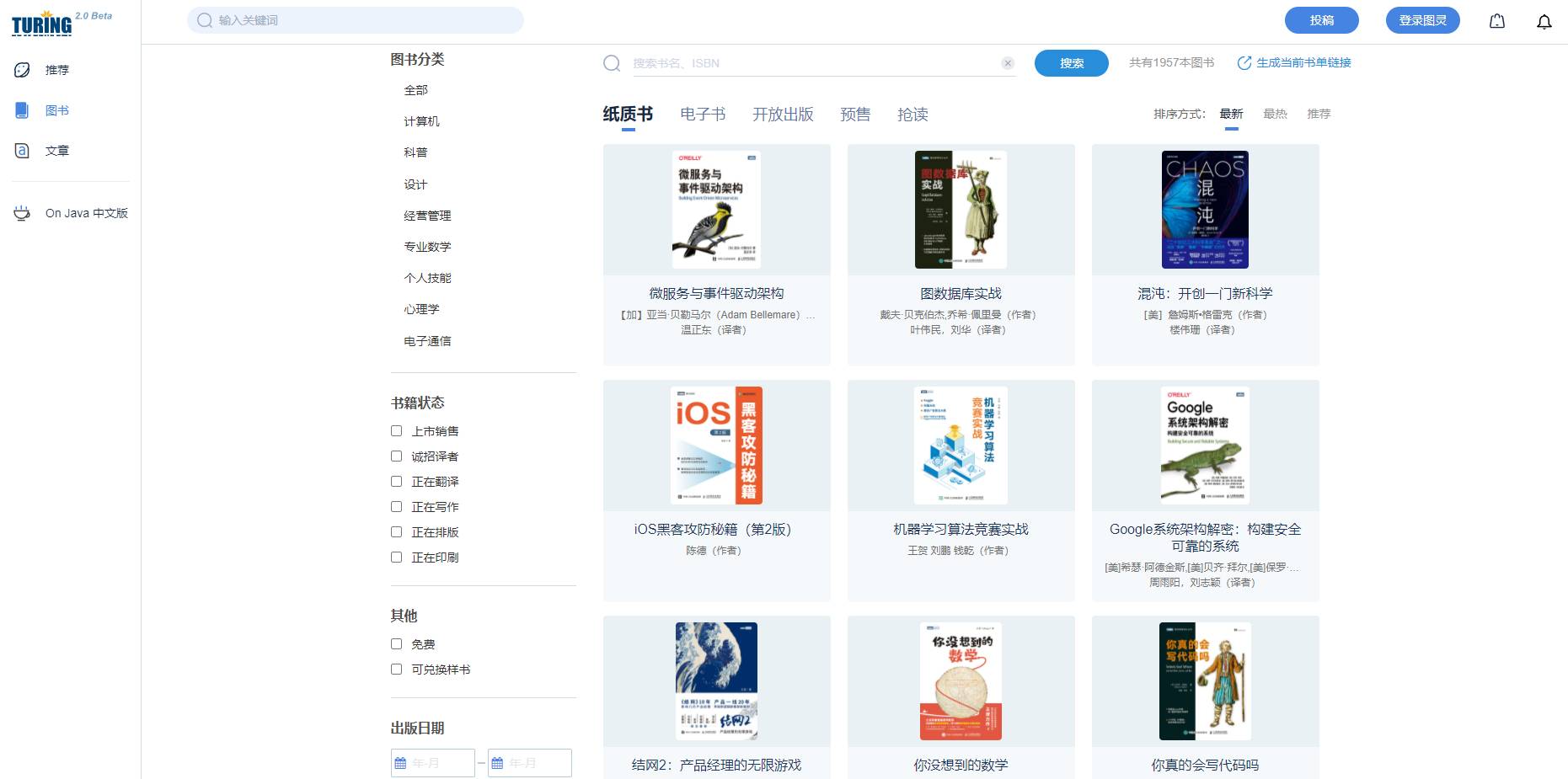1568x779 pixels.
Task: Open Google系统架构解密 book cover
Action: [x=1205, y=446]
